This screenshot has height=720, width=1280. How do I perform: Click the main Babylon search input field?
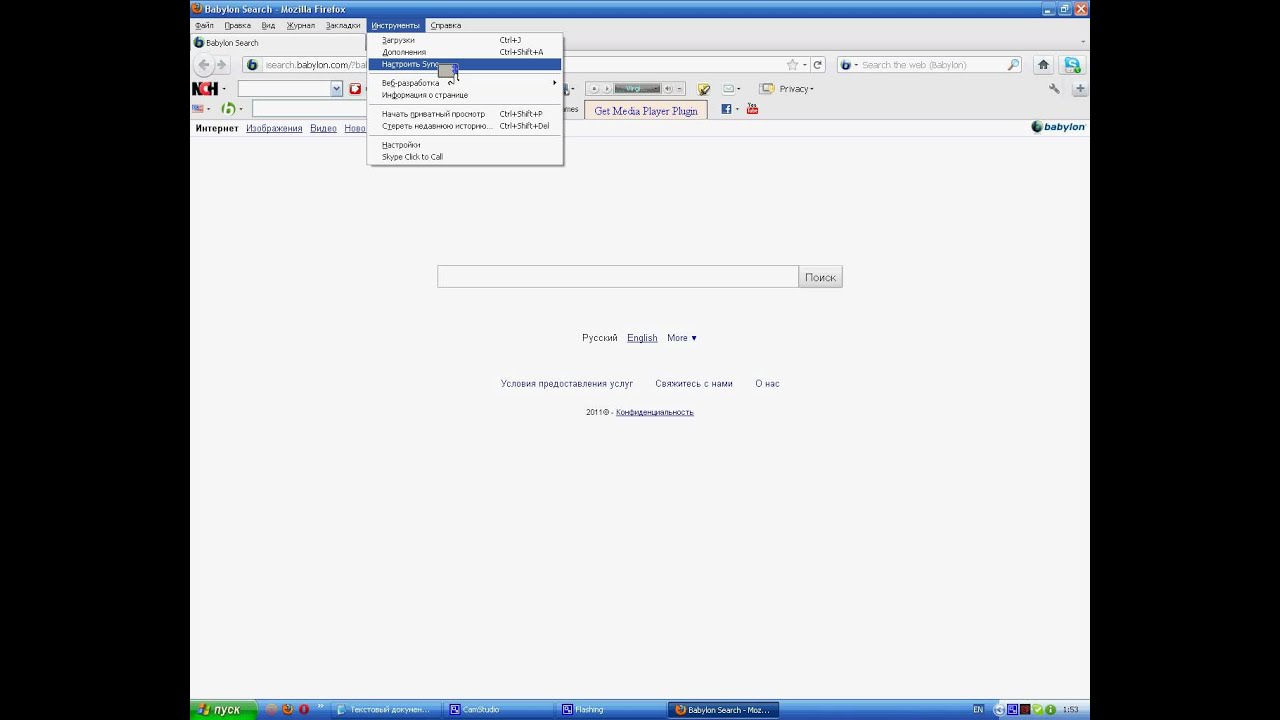(x=618, y=277)
